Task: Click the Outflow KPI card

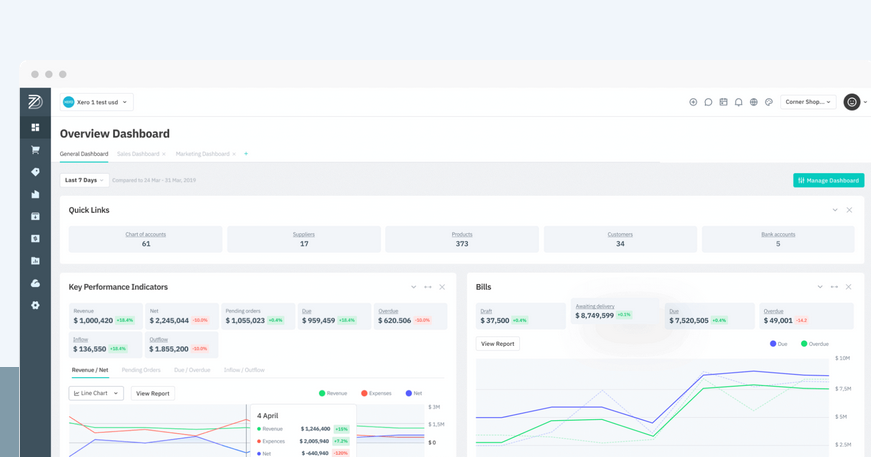Action: (x=182, y=345)
